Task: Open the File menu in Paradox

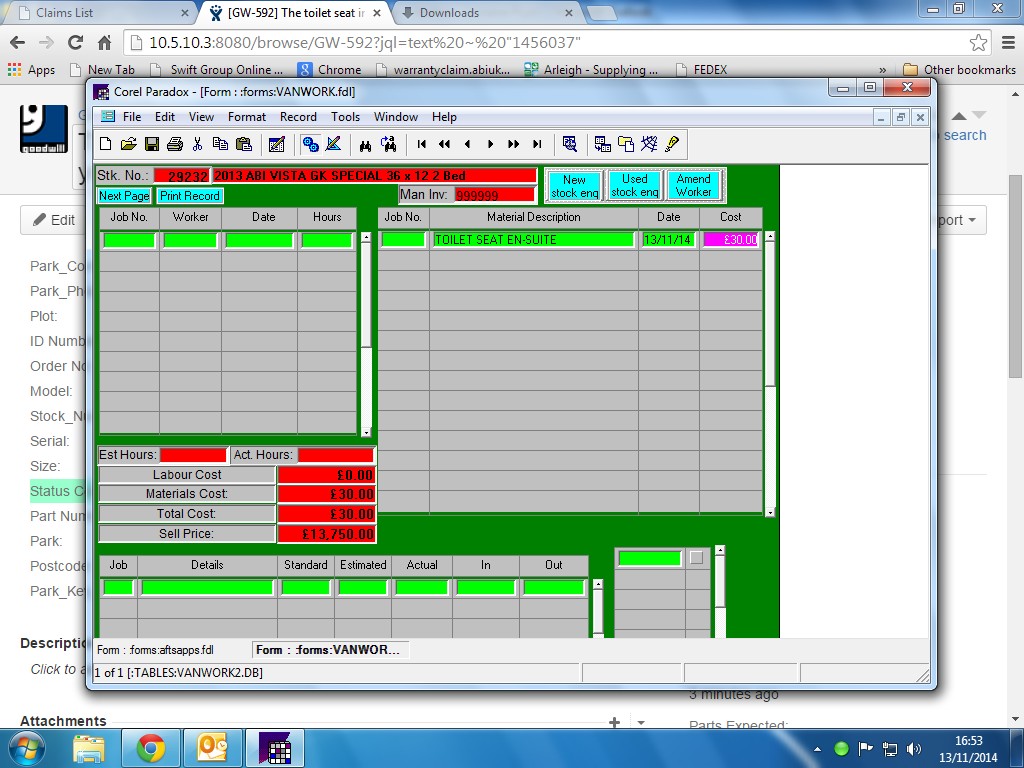Action: click(132, 117)
